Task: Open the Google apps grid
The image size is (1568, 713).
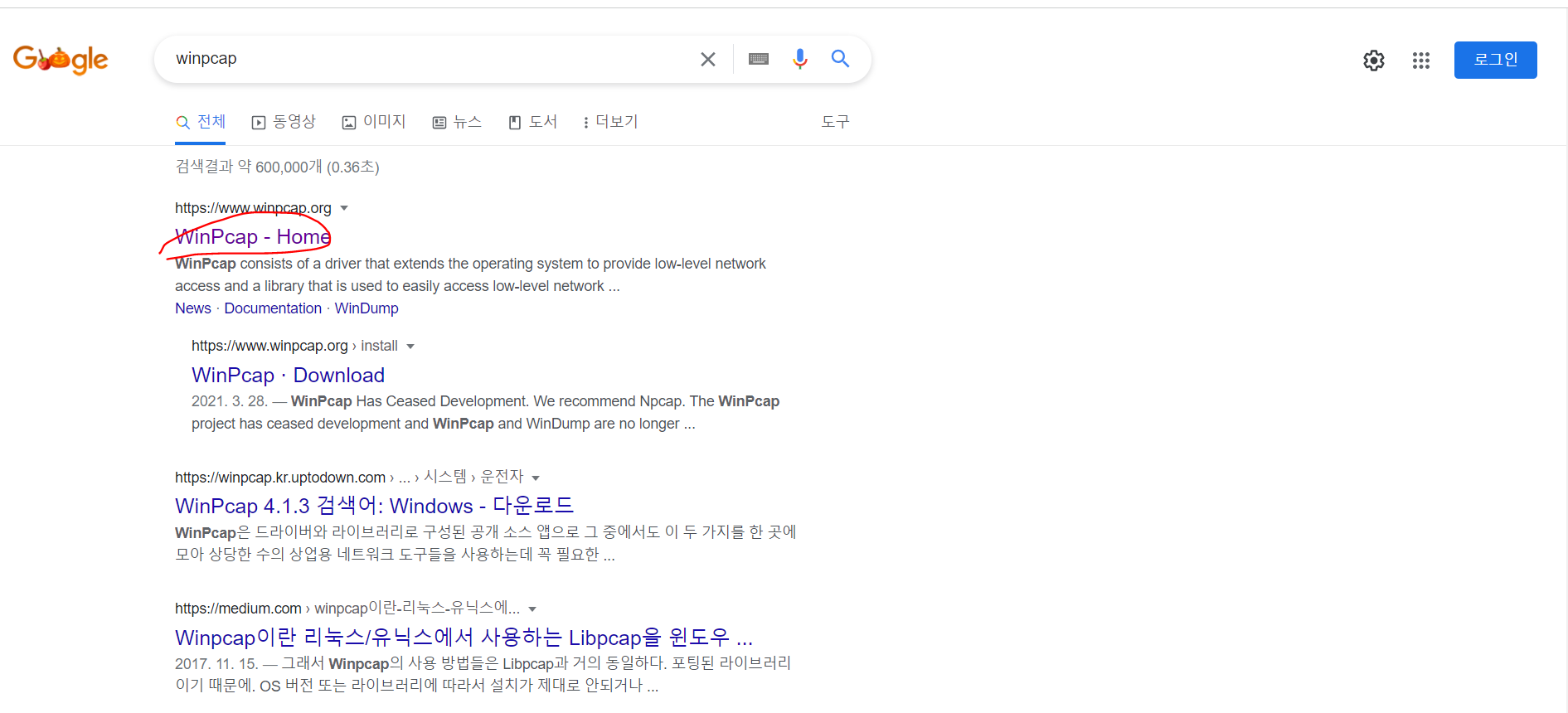Action: 1421,61
